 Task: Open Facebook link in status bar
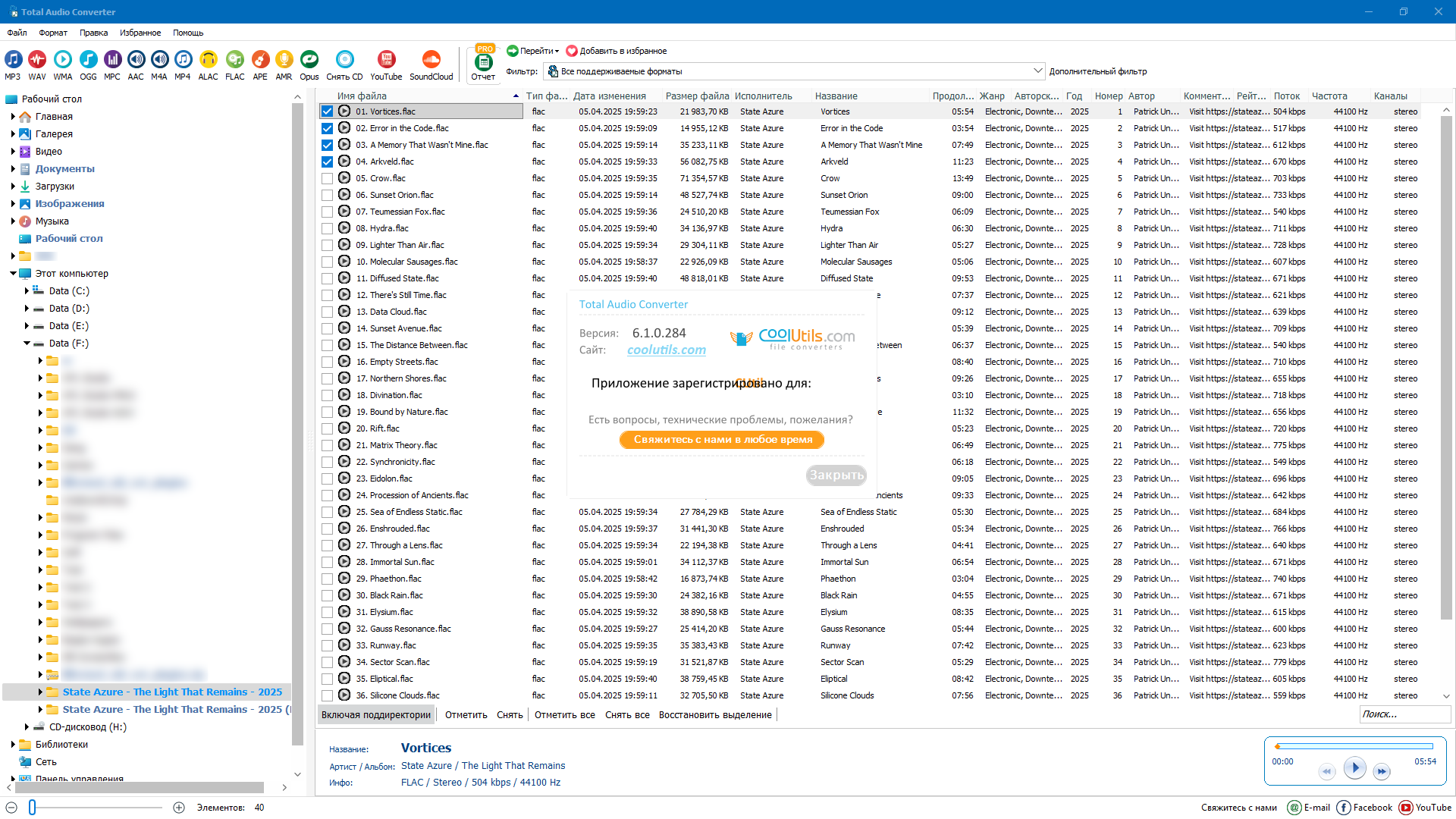tap(1364, 808)
